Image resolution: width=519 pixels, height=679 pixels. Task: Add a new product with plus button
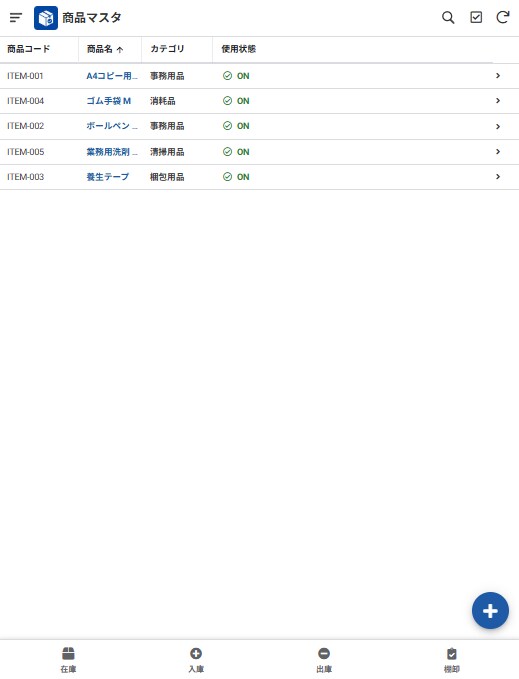click(490, 611)
